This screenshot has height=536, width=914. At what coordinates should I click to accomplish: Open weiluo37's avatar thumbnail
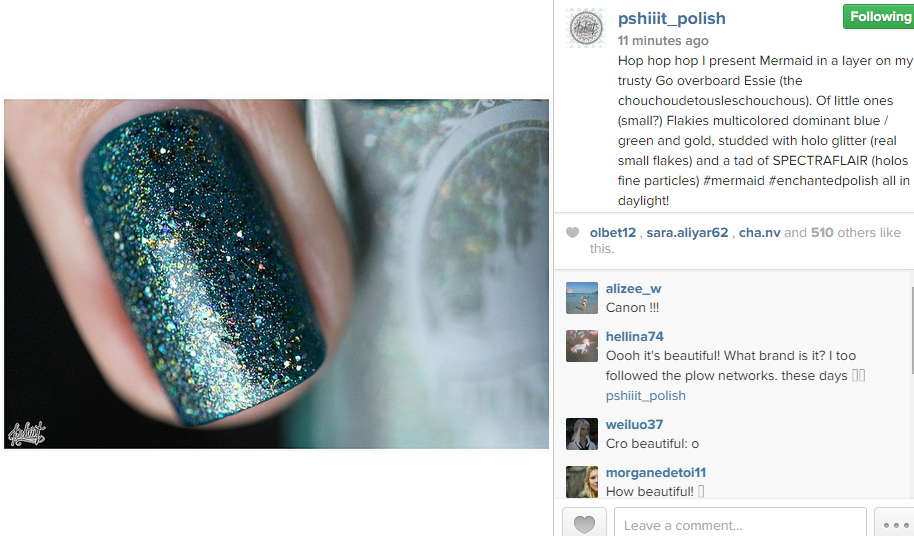coord(582,434)
